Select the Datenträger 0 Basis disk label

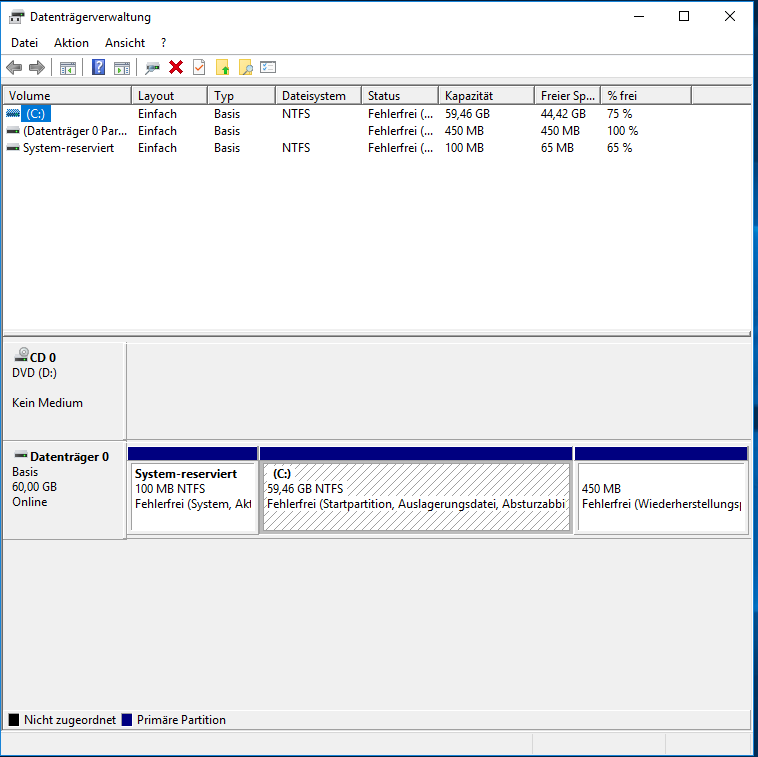click(x=64, y=489)
